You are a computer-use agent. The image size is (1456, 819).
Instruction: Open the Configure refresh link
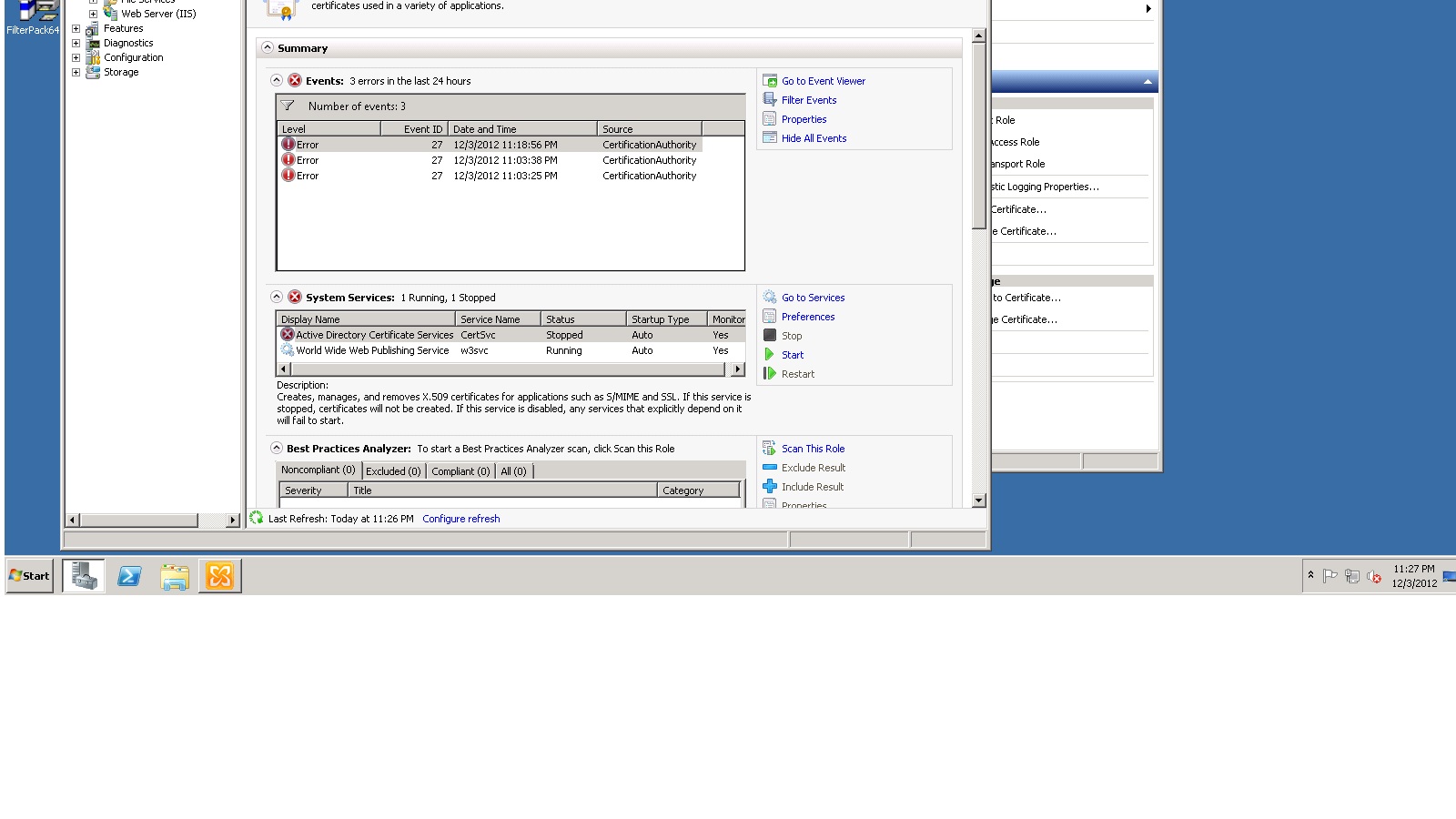(x=461, y=519)
